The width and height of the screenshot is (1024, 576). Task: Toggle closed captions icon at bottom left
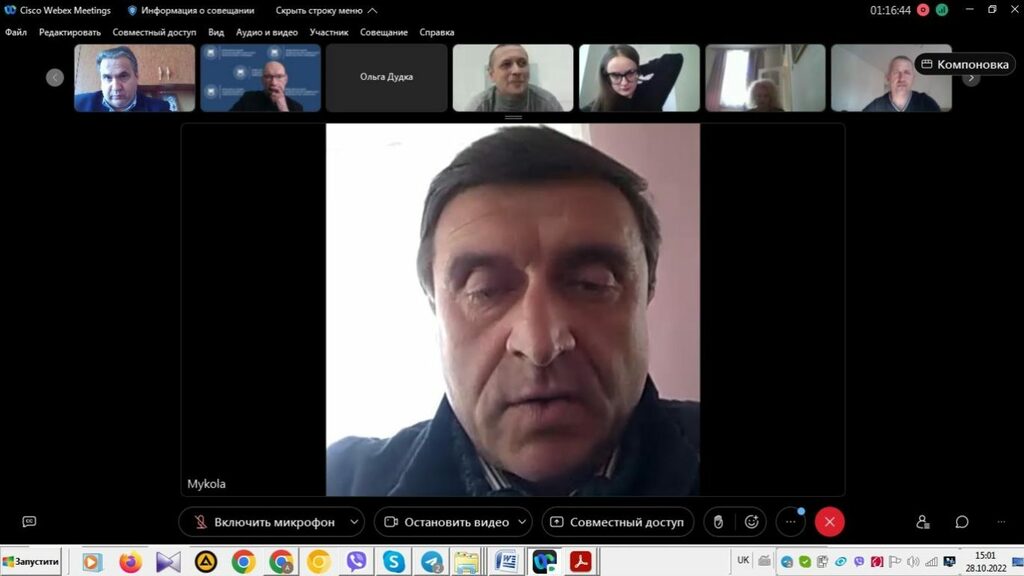29,522
